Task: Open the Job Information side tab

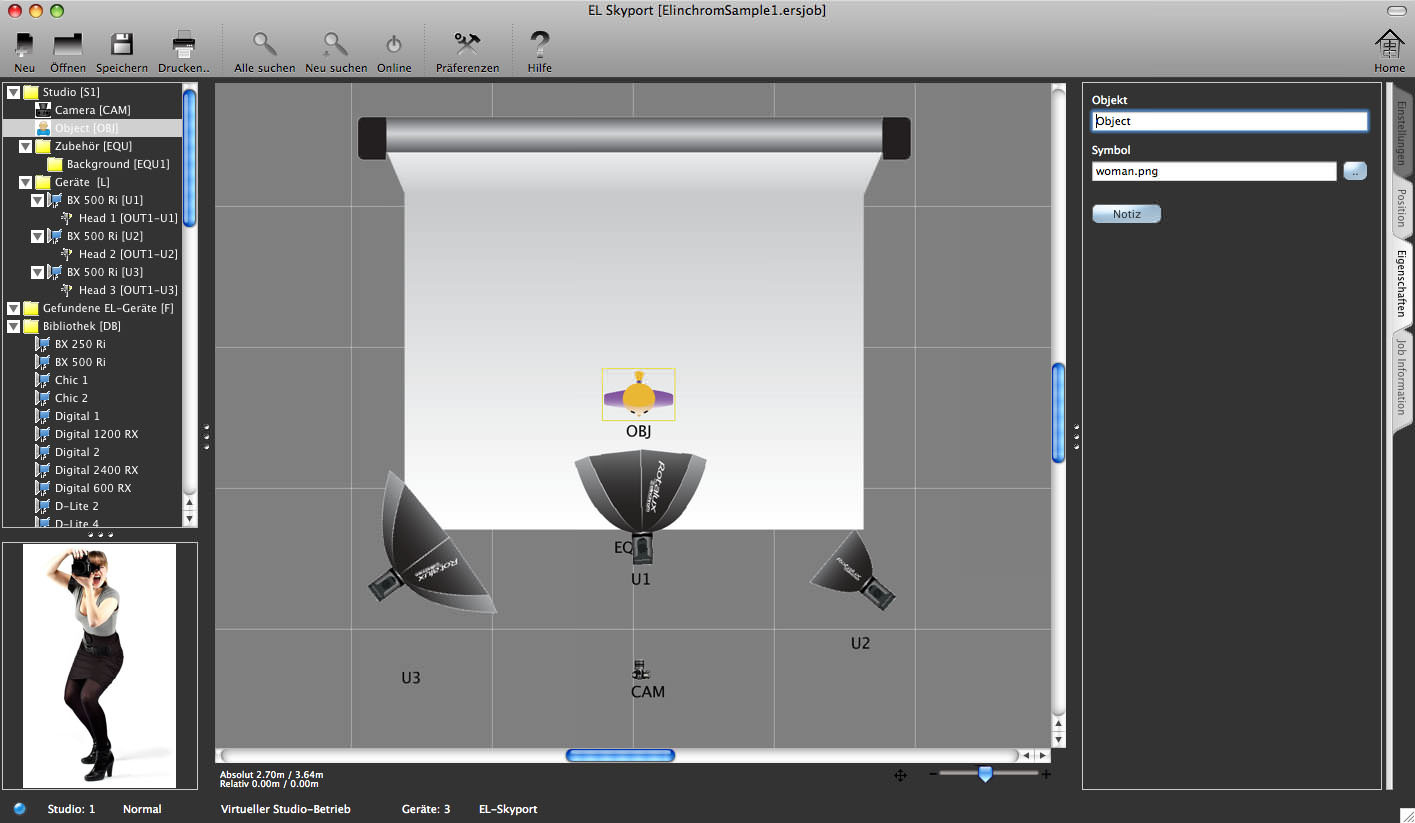Action: tap(1401, 376)
